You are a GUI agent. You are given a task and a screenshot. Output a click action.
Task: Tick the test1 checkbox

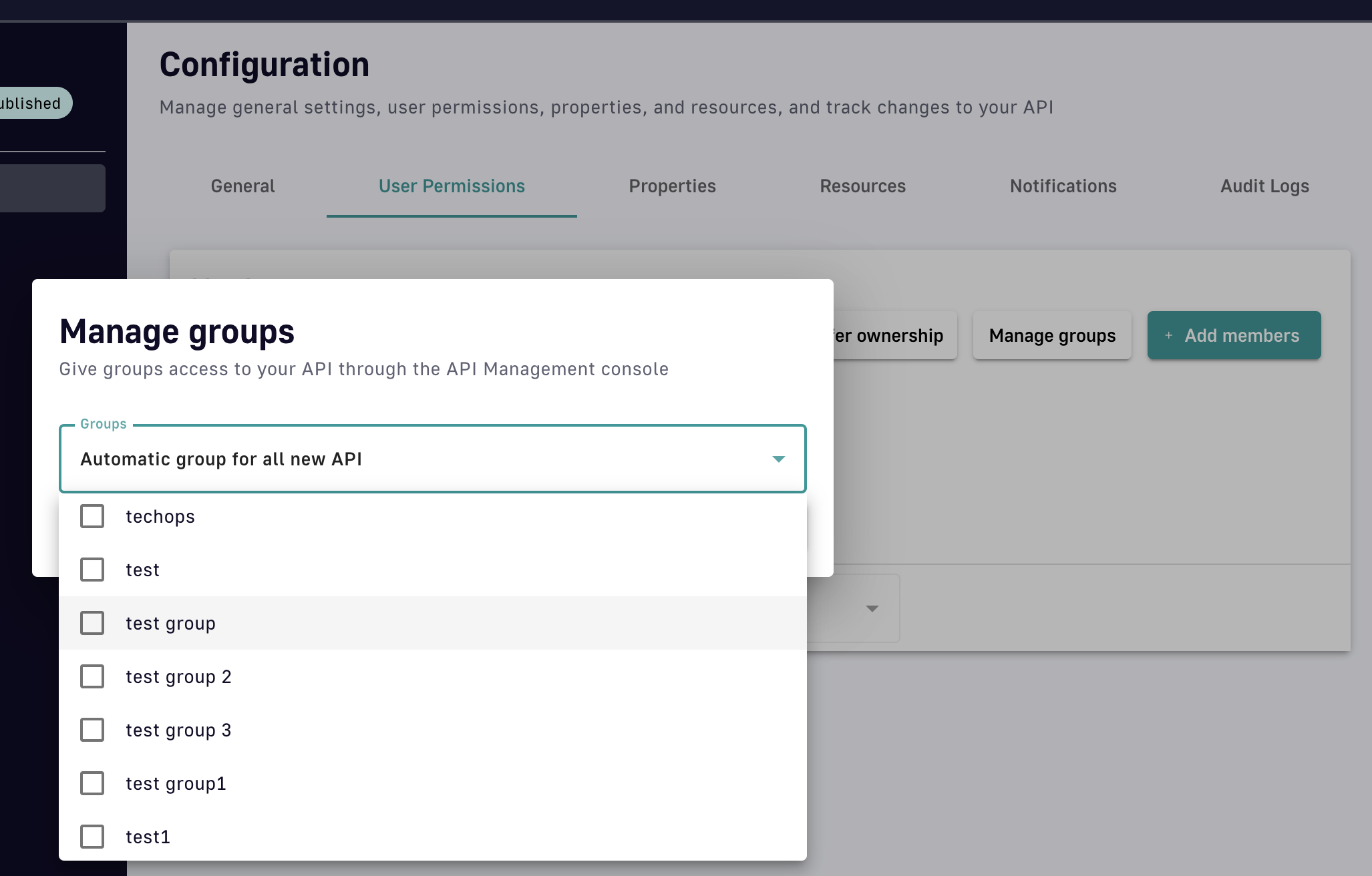[x=92, y=837]
